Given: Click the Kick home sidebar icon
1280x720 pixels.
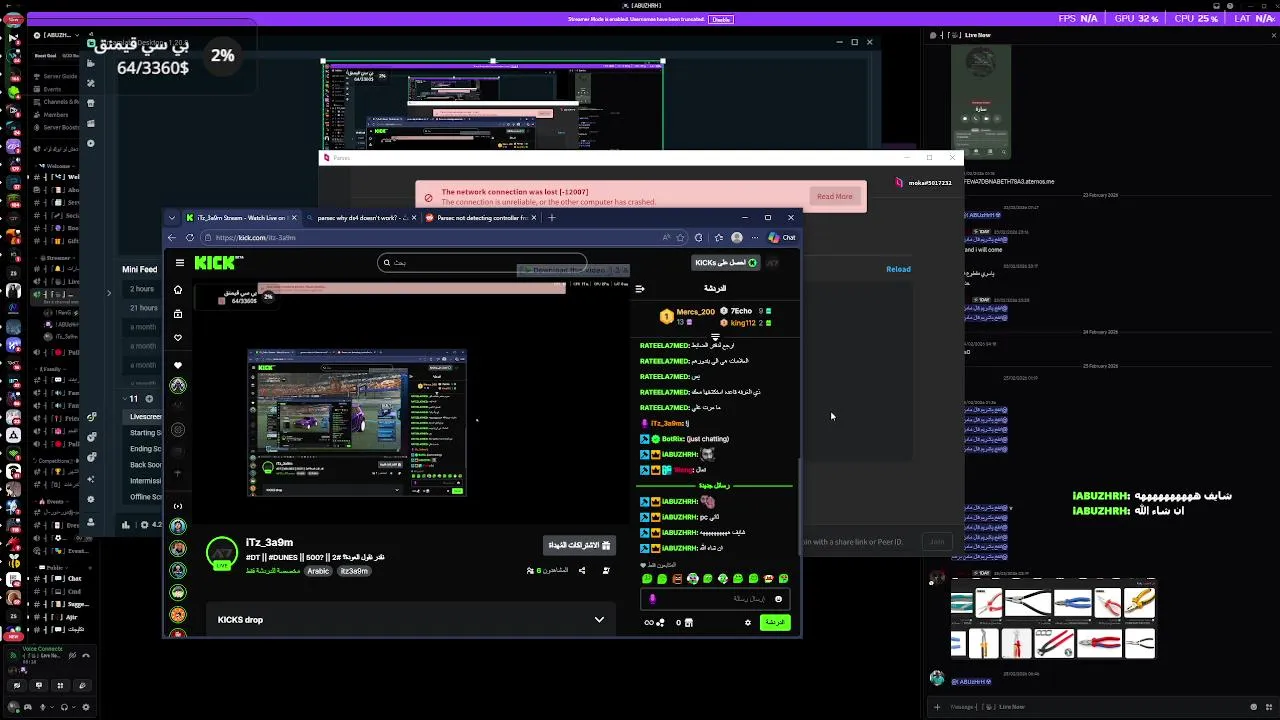Looking at the screenshot, I should point(178,290).
